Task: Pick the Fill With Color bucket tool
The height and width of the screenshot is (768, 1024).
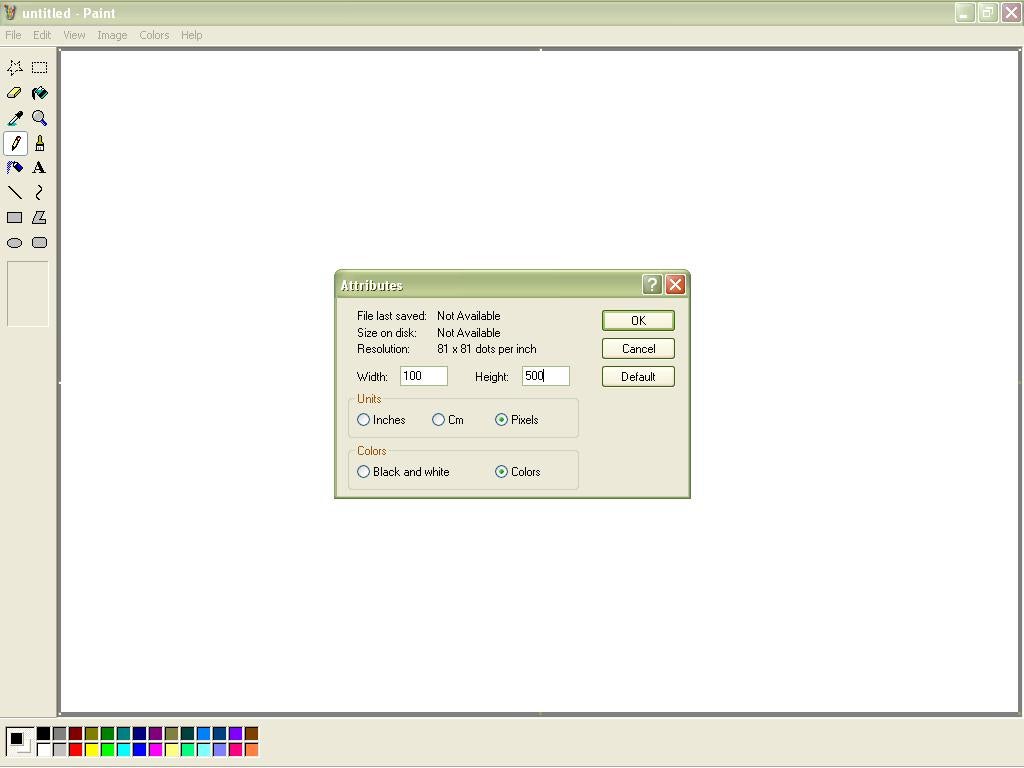Action: [39, 93]
